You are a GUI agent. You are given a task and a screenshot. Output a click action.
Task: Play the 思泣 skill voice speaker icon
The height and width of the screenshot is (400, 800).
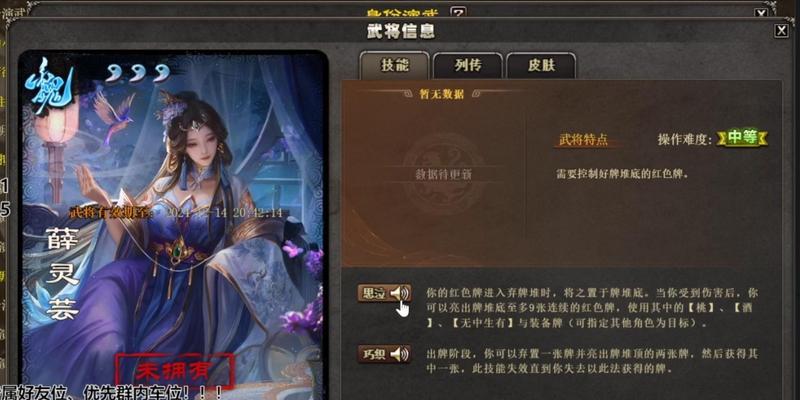tap(400, 293)
